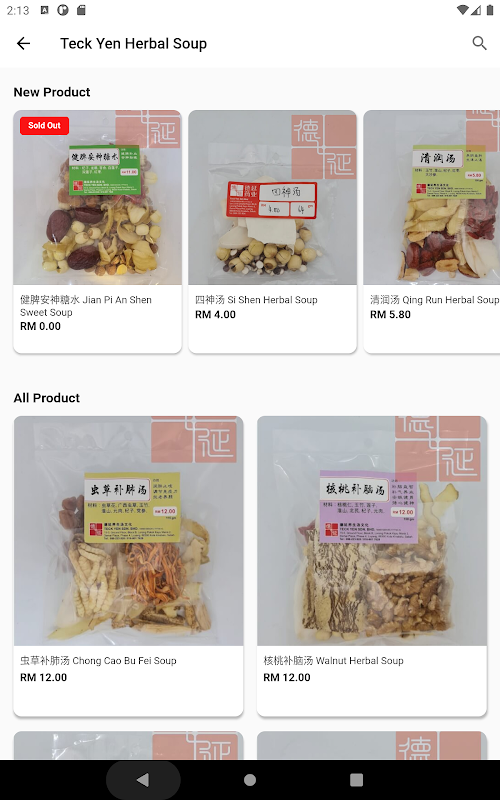Open the partially visible bottom-left product card
Screen dimensions: 500x800
129,745
